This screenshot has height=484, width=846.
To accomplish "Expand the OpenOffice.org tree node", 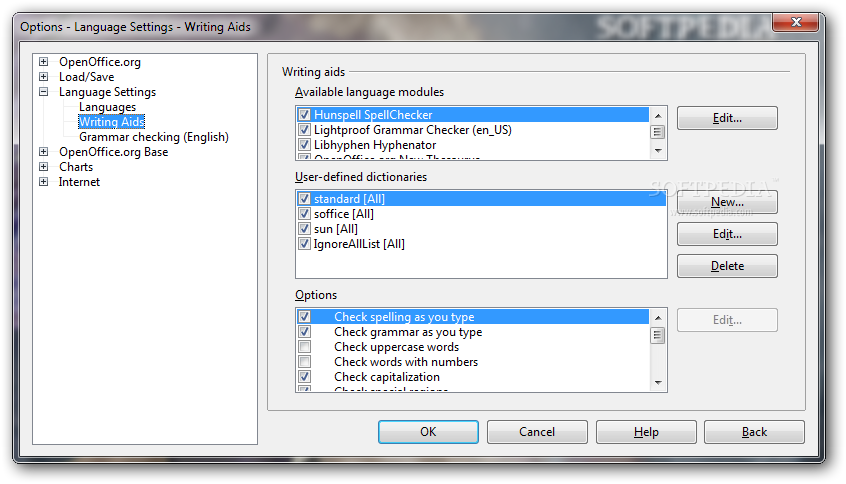I will coord(44,62).
